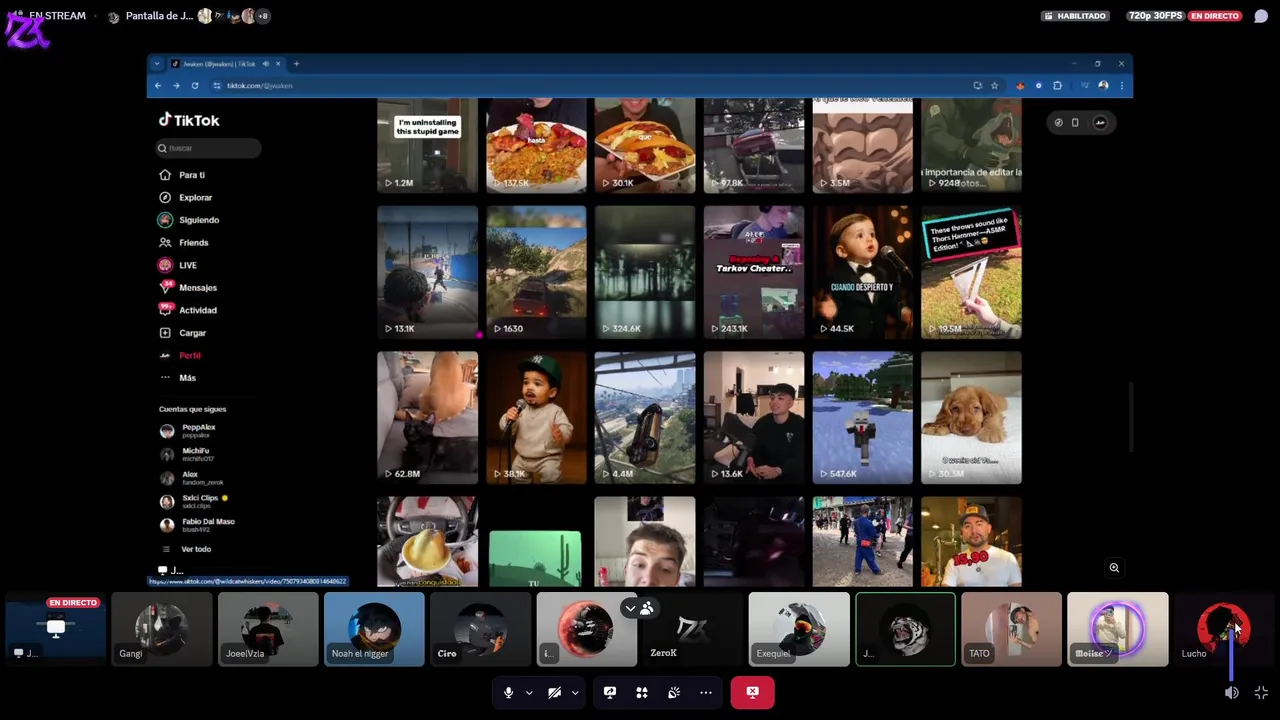Screen dimensions: 1280x720
Task: Open the Discord chat icon at top right
Action: point(1262,16)
